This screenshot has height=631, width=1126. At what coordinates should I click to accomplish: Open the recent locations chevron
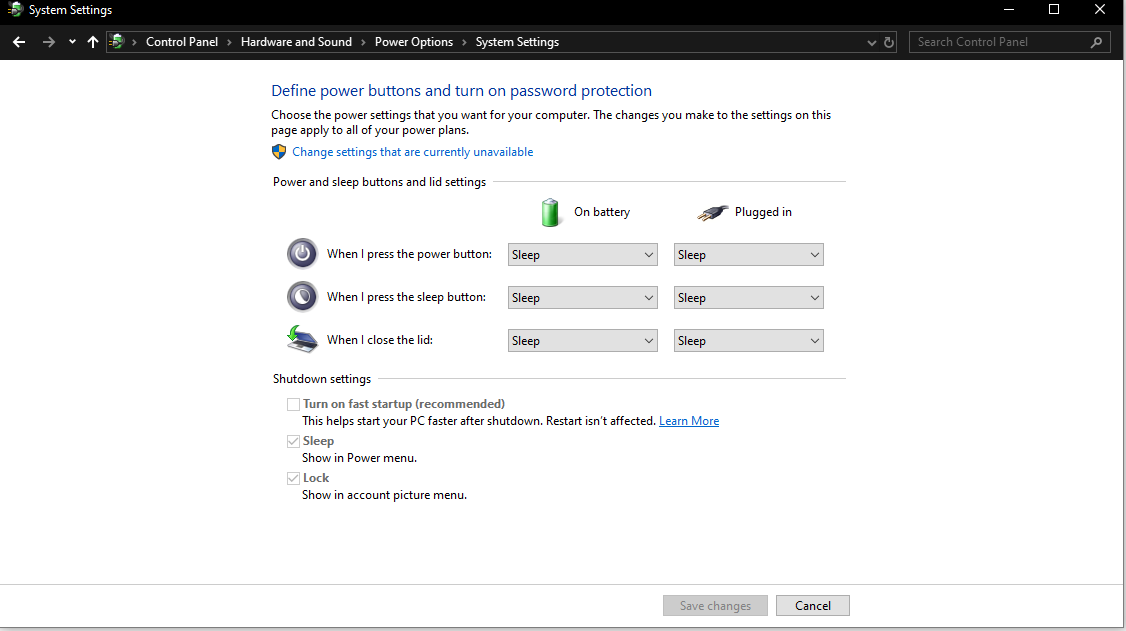[72, 42]
